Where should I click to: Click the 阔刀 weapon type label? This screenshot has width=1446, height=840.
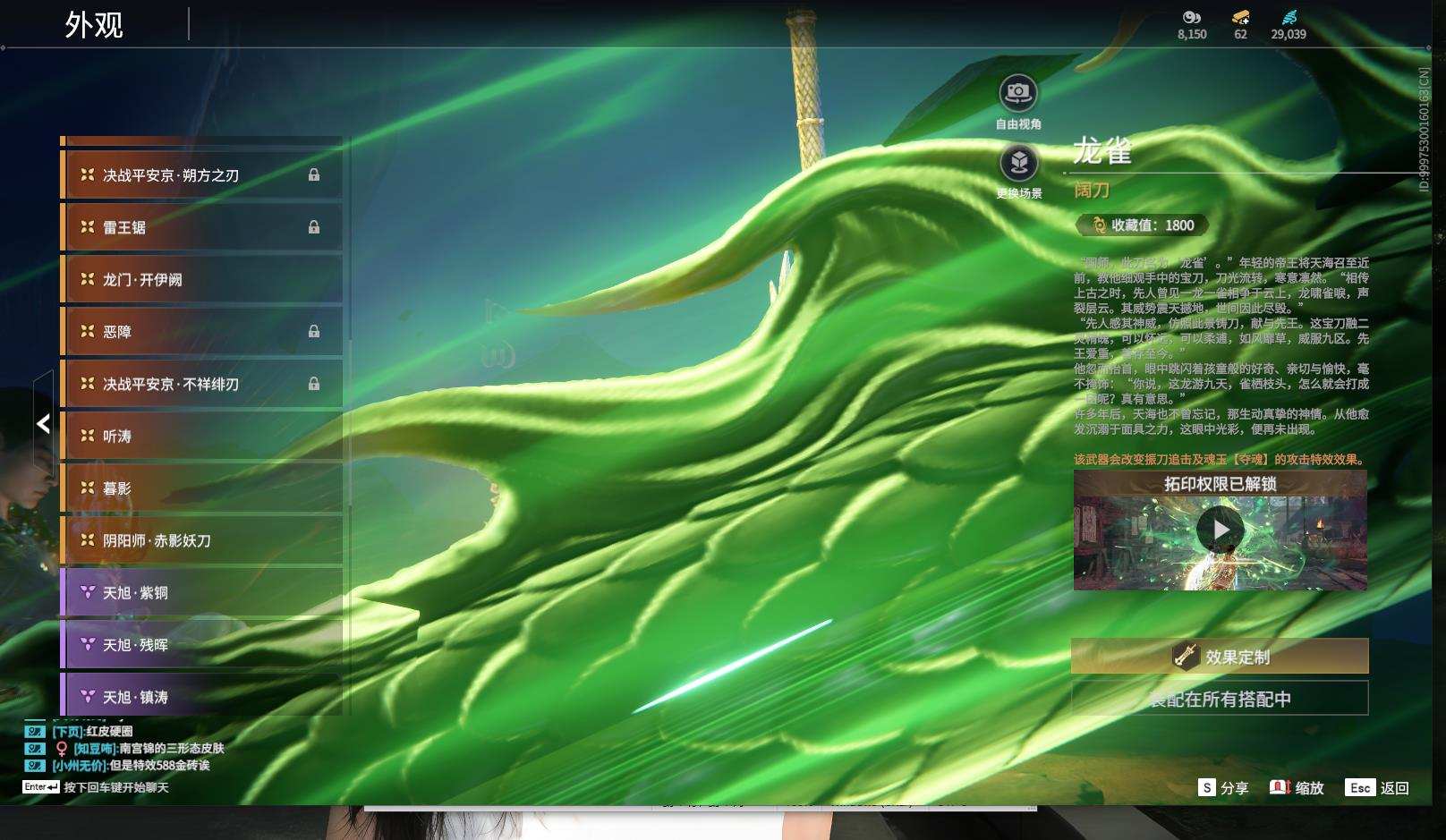pos(1092,190)
